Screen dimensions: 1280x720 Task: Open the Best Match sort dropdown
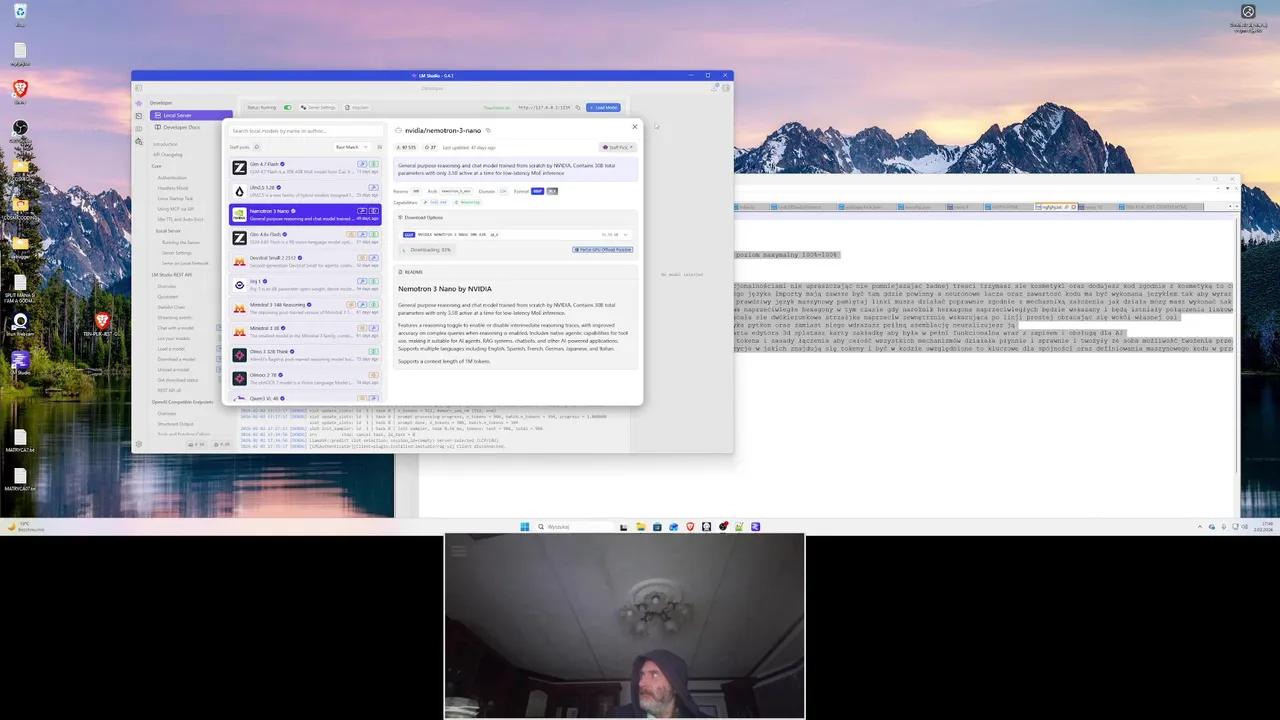tap(352, 147)
